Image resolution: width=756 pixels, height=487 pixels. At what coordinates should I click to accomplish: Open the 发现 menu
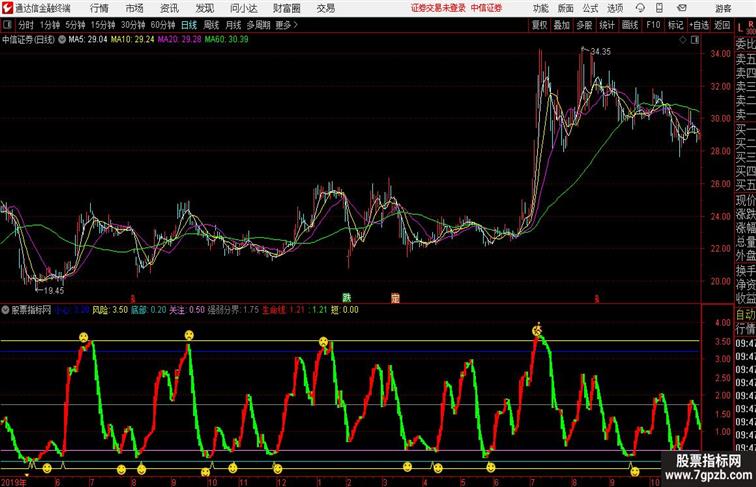(204, 8)
